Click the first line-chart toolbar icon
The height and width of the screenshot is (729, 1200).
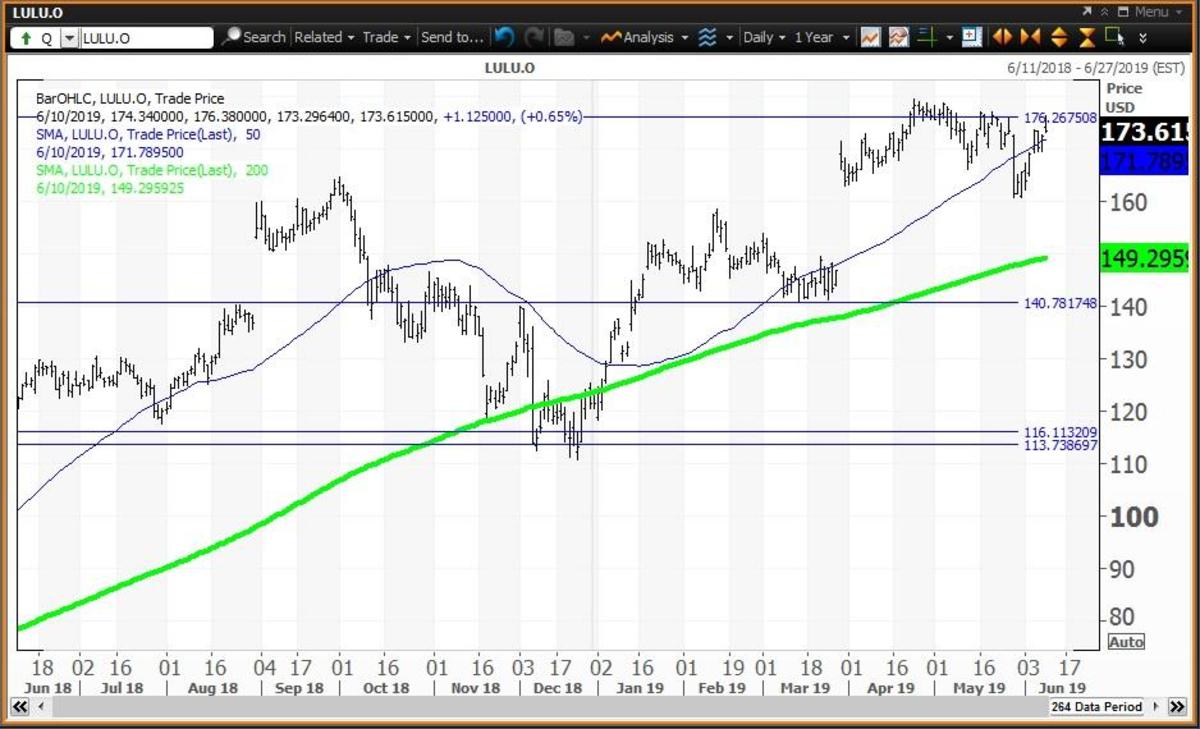(x=870, y=37)
